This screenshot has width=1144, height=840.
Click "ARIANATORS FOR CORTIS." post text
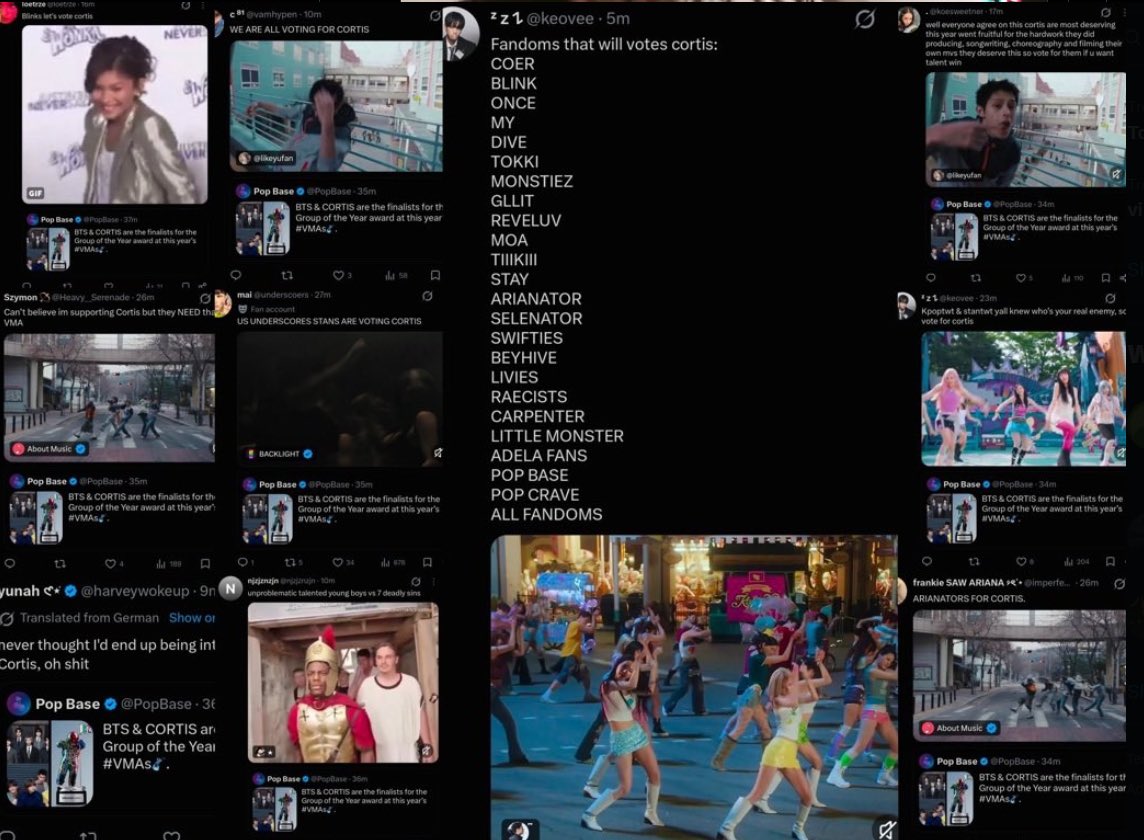pyautogui.click(x=969, y=598)
